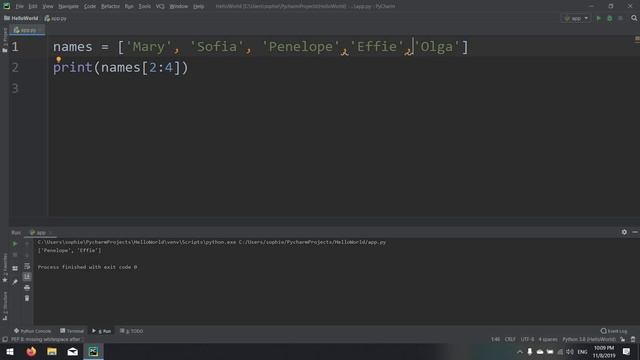The image size is (640, 360).
Task: Show the intention lightbulb suggestions
Action: 58,60
